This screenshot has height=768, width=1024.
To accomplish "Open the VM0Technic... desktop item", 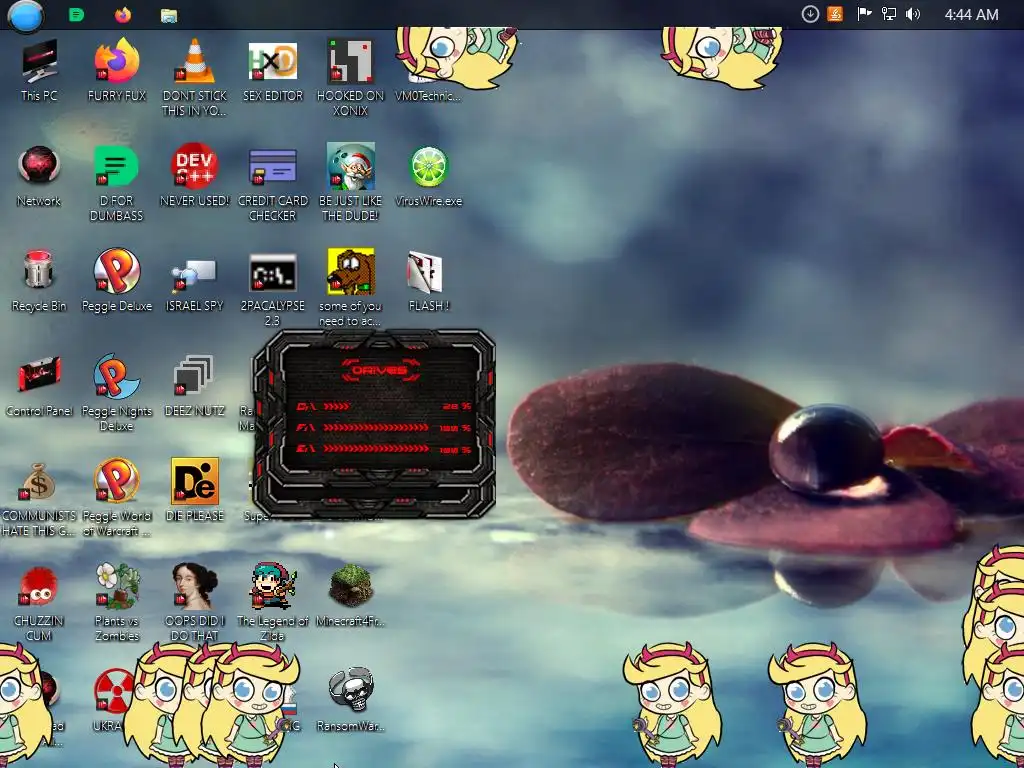I will point(428,95).
